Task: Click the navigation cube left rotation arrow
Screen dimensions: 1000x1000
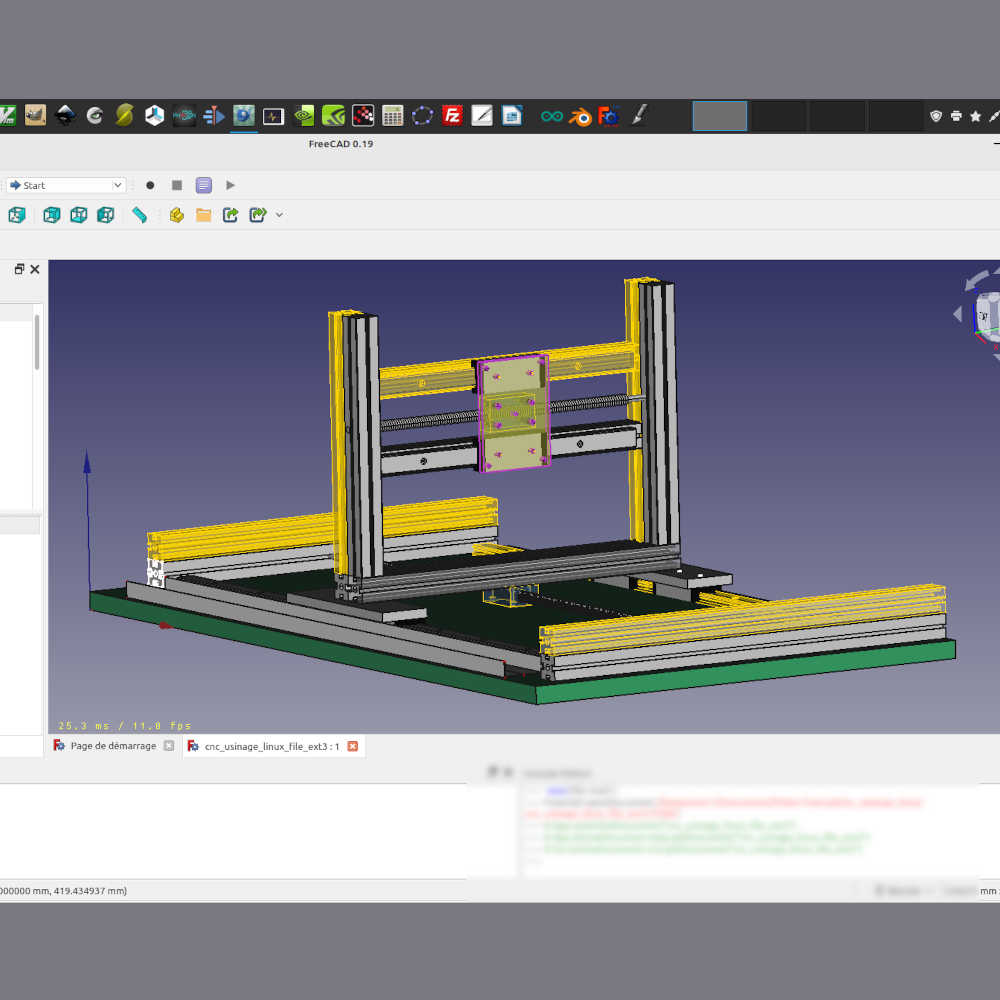Action: (x=957, y=314)
